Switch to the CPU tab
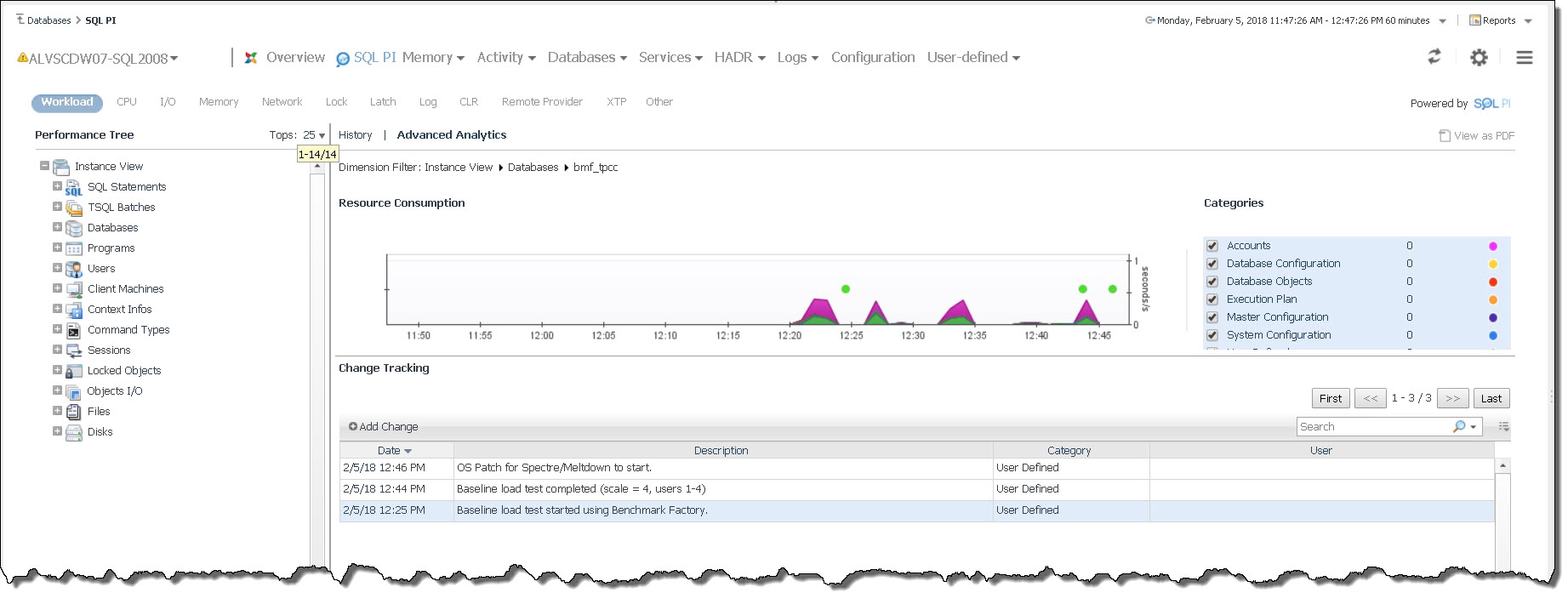 127,102
